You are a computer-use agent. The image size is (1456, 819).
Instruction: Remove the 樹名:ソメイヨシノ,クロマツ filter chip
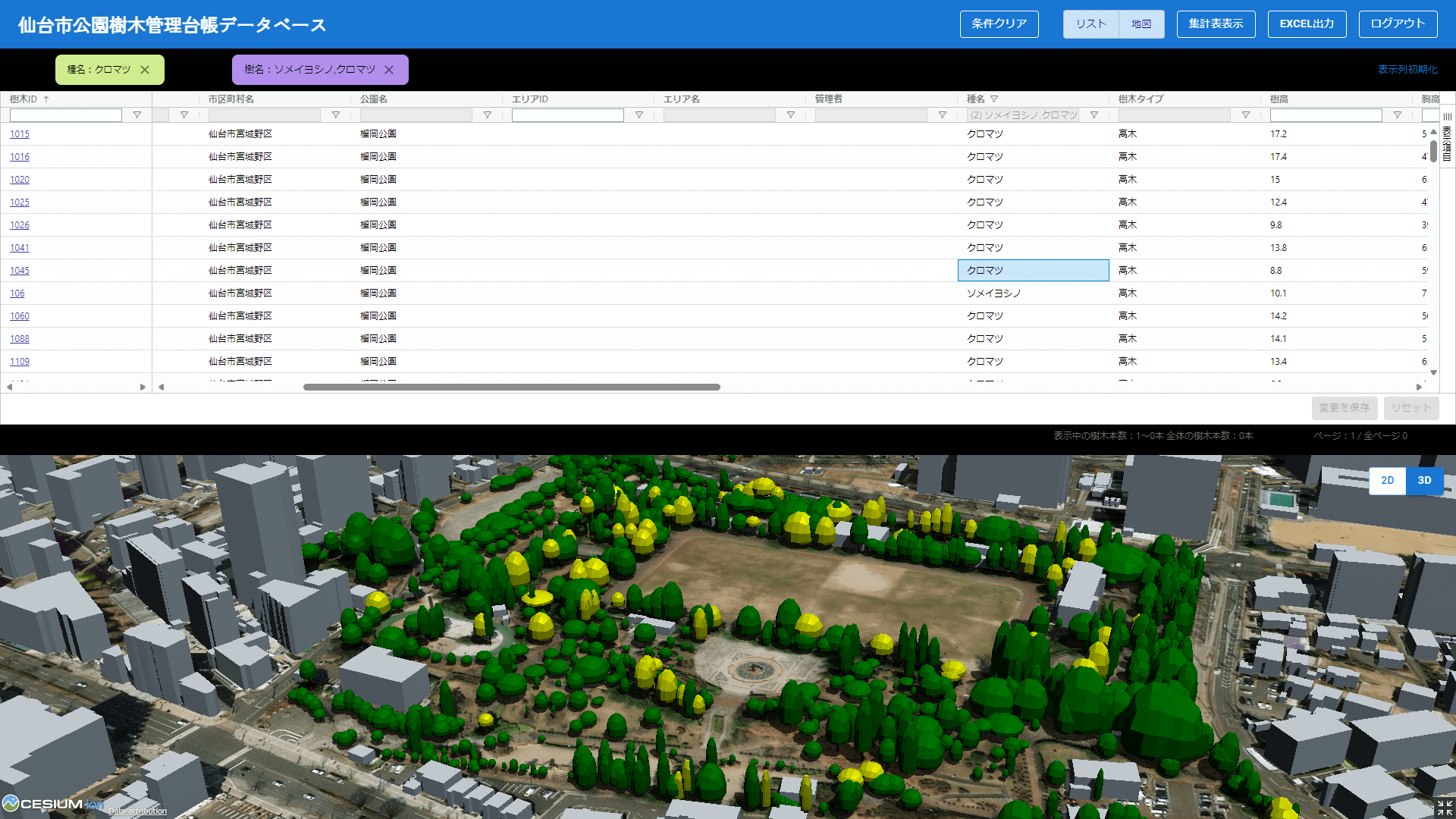pos(389,70)
